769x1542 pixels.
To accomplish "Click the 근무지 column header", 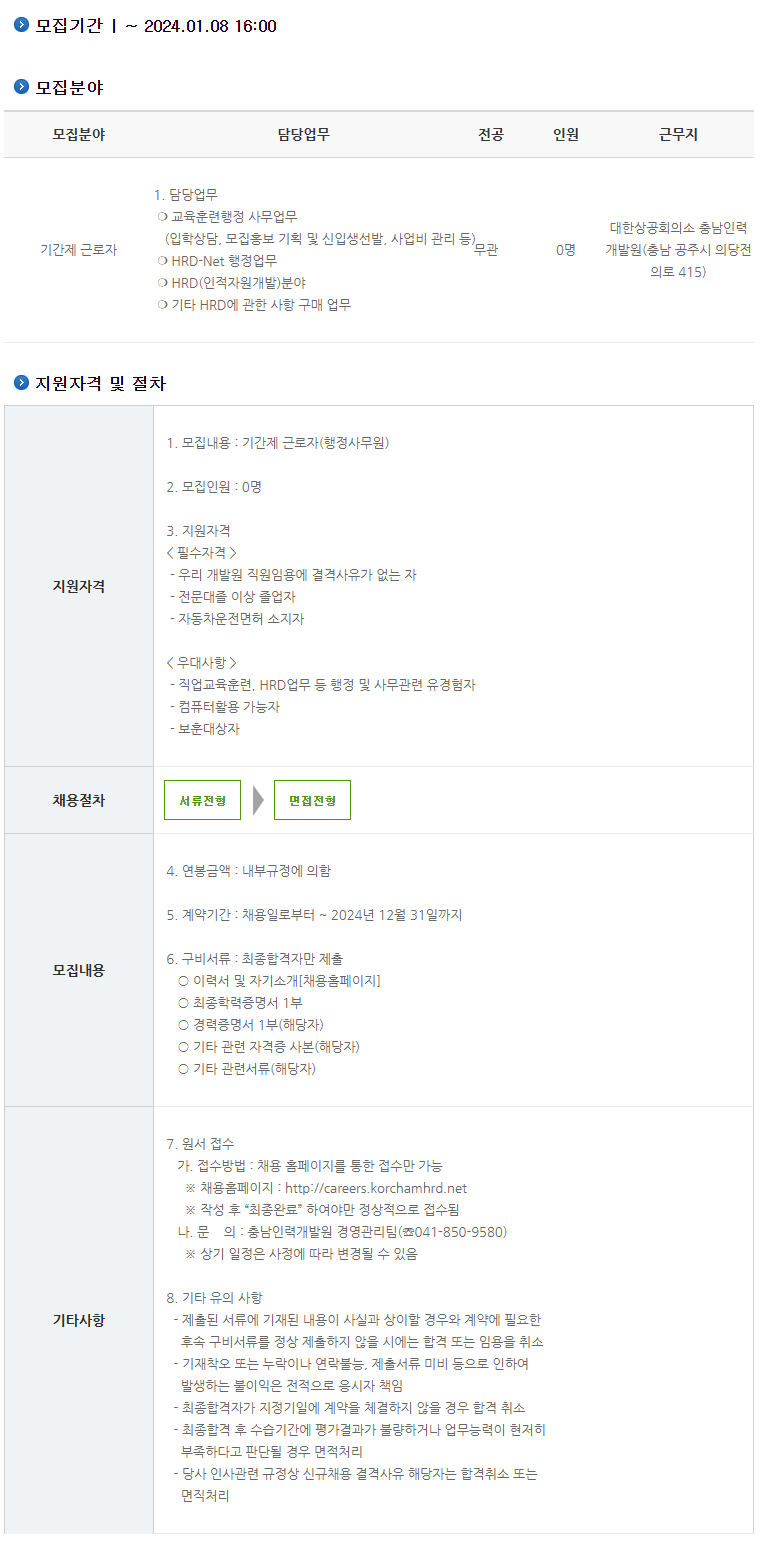I will coord(678,134).
